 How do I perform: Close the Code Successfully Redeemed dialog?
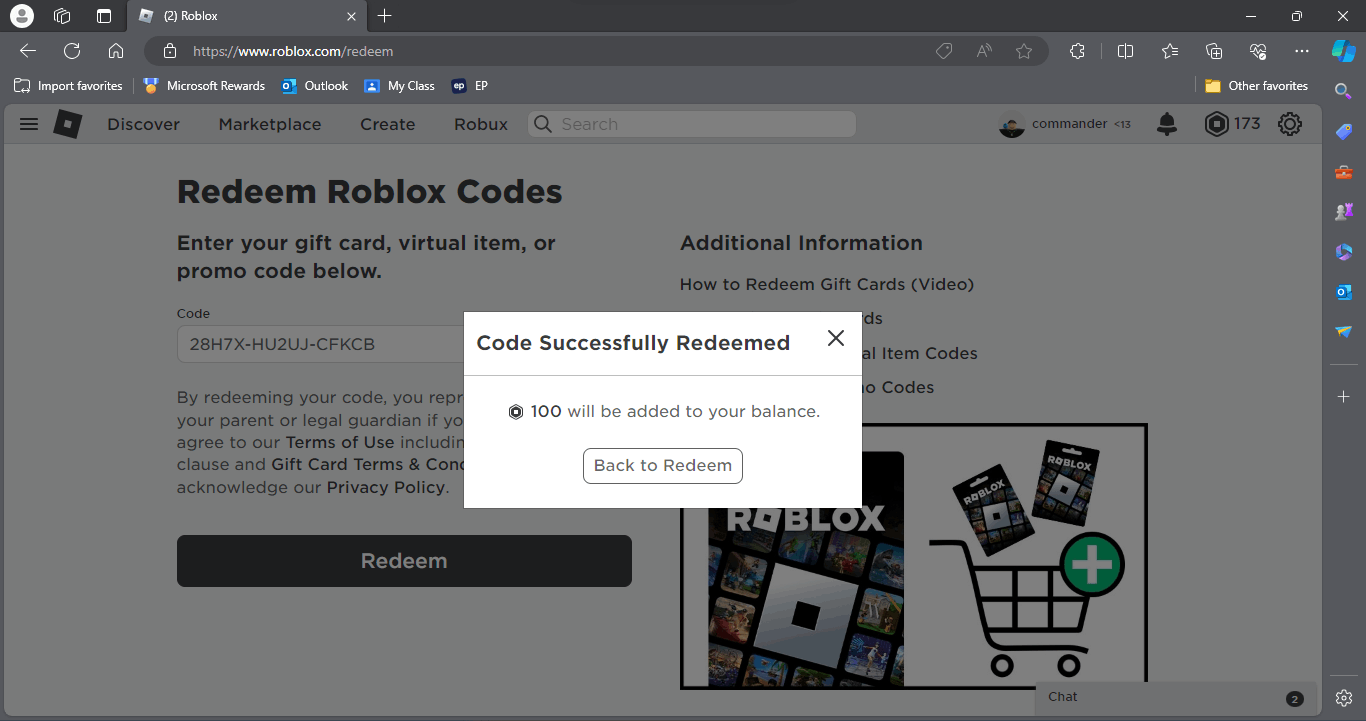836,338
